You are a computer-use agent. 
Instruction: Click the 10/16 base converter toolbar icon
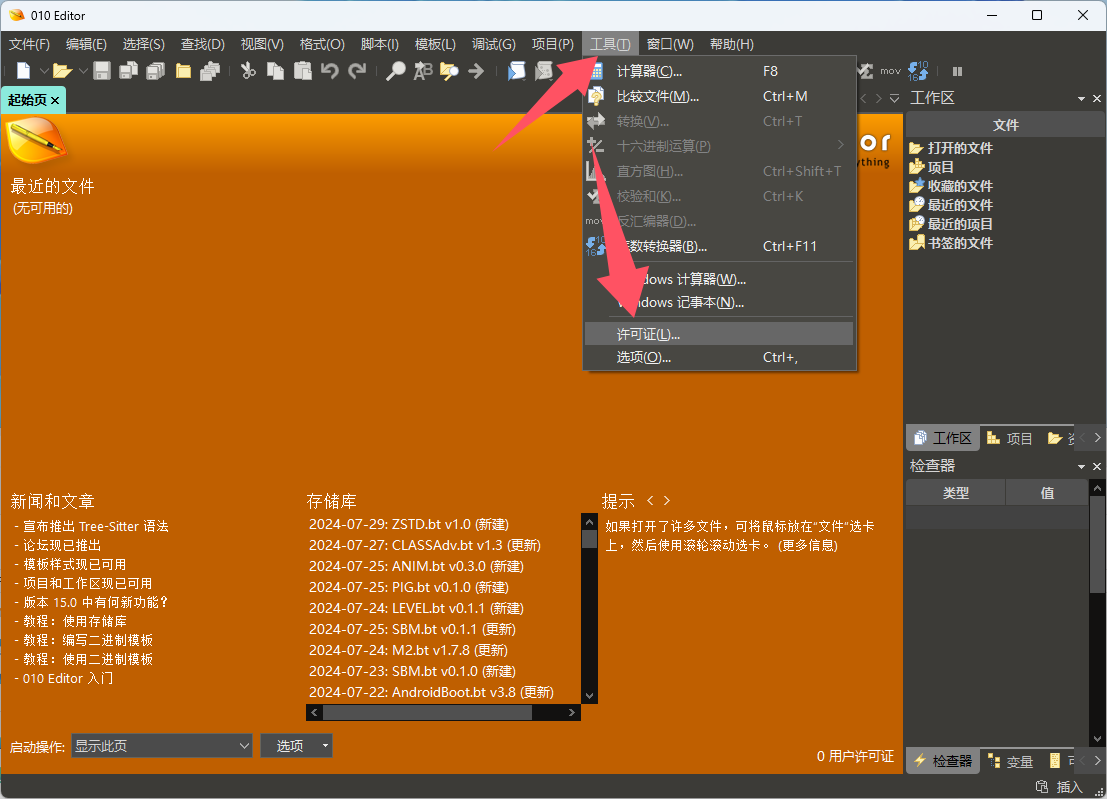point(918,71)
